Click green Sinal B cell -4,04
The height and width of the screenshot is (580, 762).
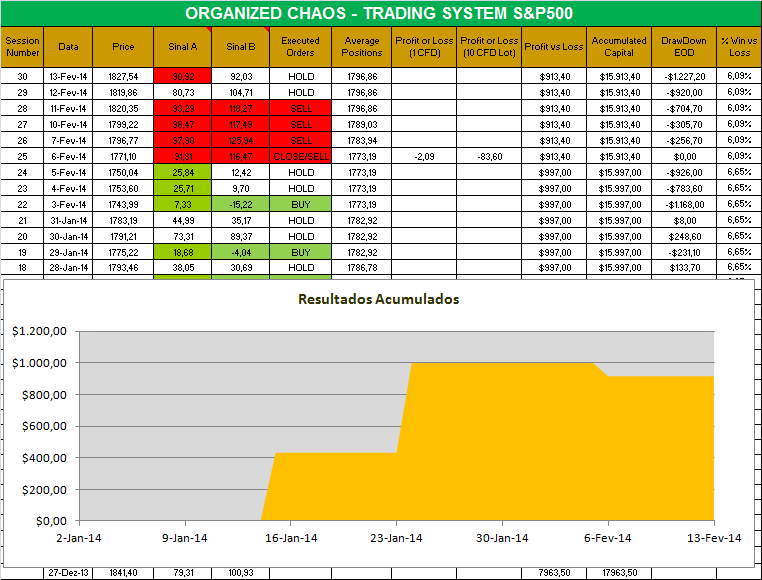pos(241,252)
